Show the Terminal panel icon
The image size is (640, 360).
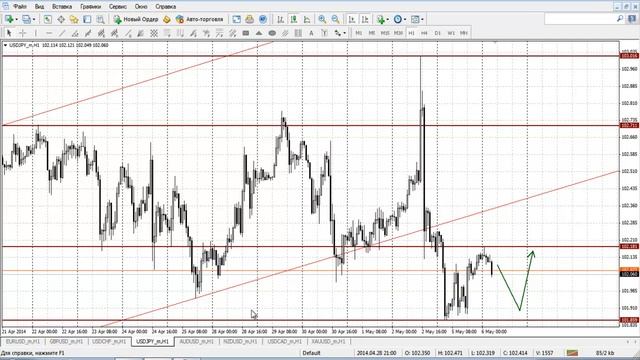87,19
